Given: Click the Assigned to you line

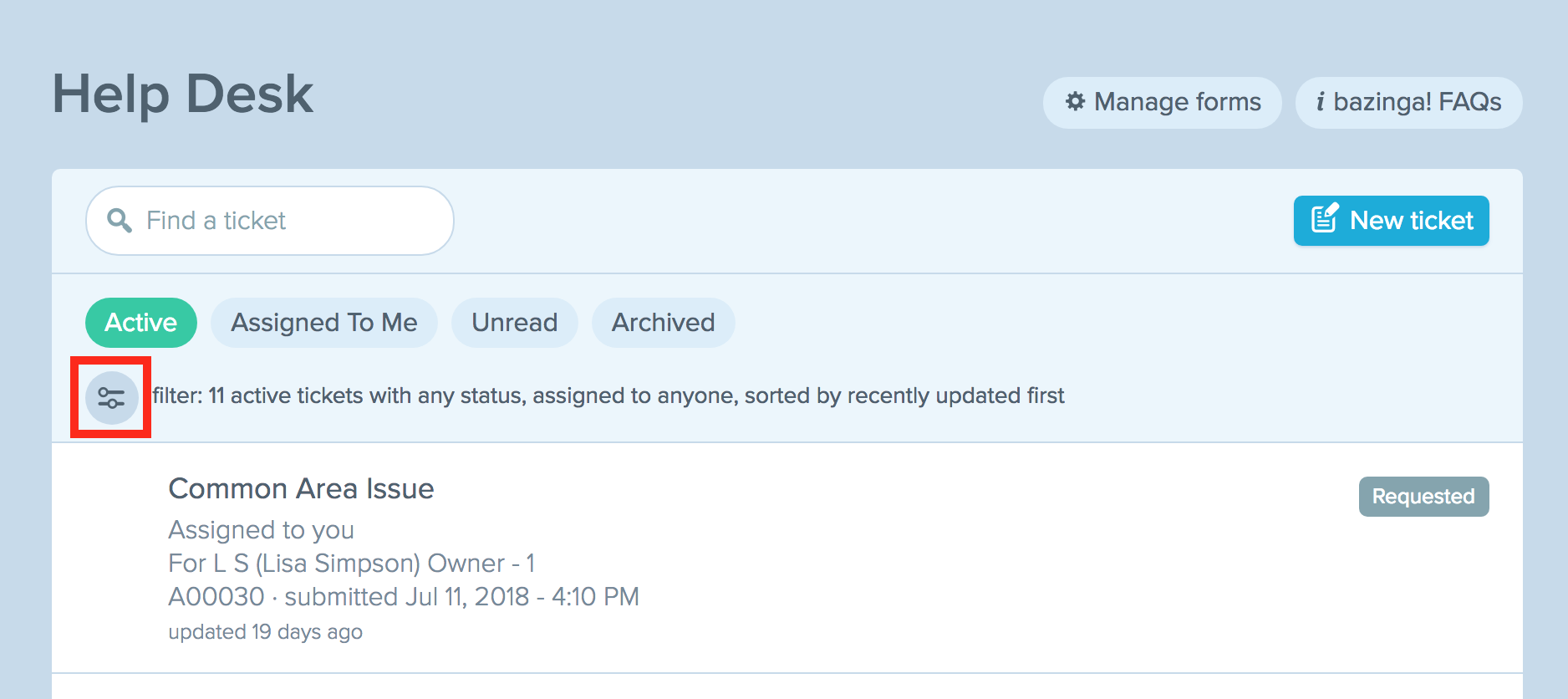Looking at the screenshot, I should [x=262, y=530].
